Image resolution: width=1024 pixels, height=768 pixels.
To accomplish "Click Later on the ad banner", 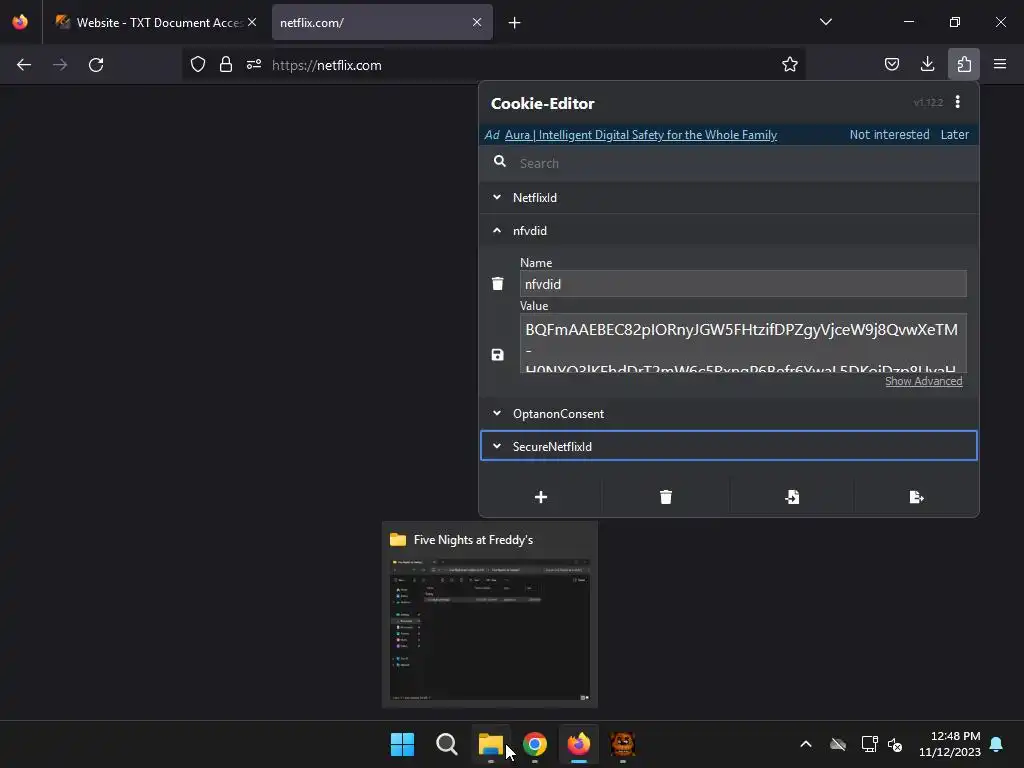I will pyautogui.click(x=954, y=135).
